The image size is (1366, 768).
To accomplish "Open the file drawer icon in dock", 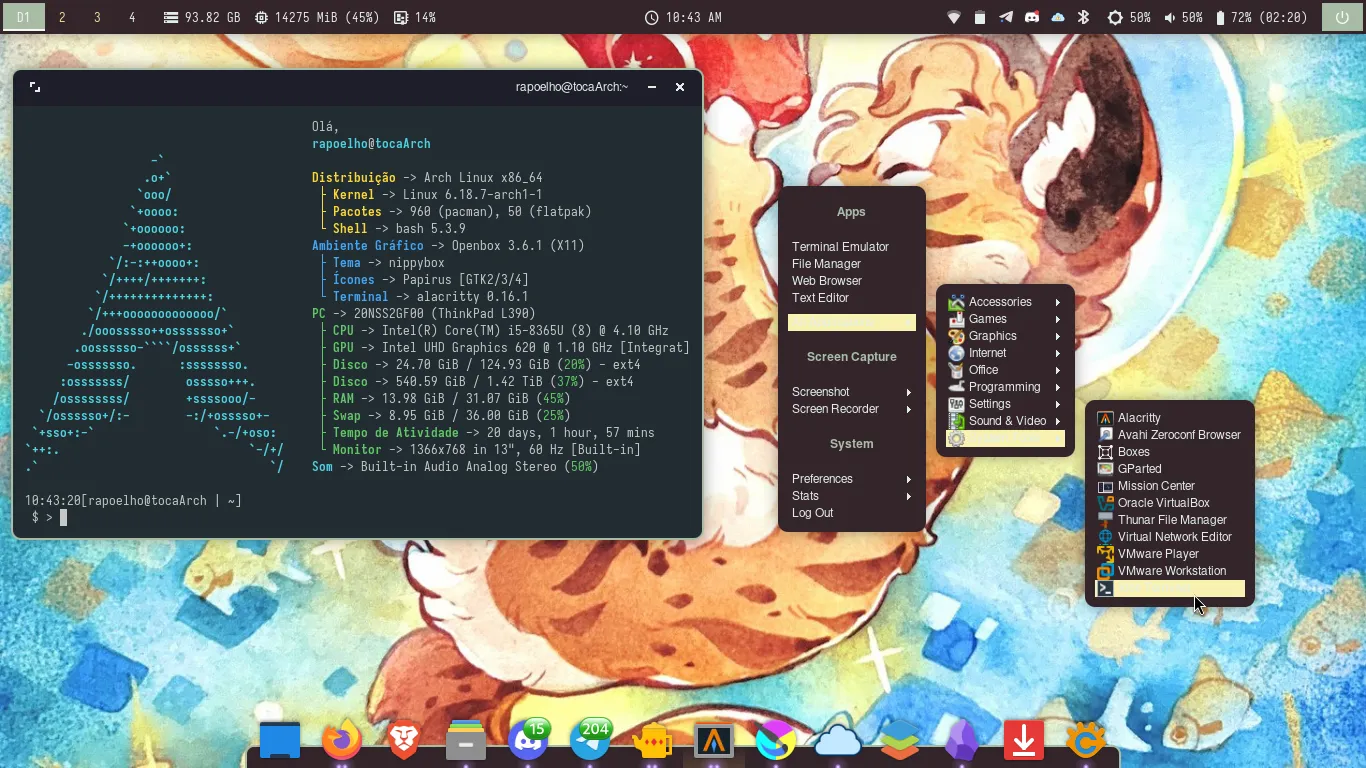I will tap(466, 741).
